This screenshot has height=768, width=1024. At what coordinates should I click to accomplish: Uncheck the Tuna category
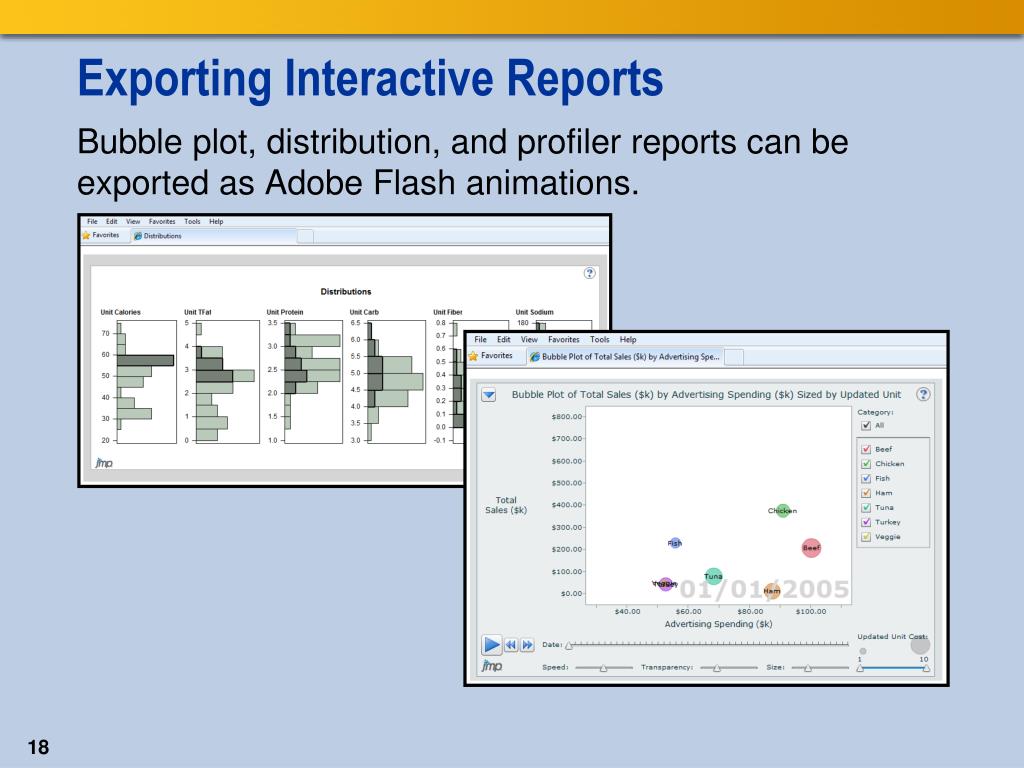tap(866, 507)
